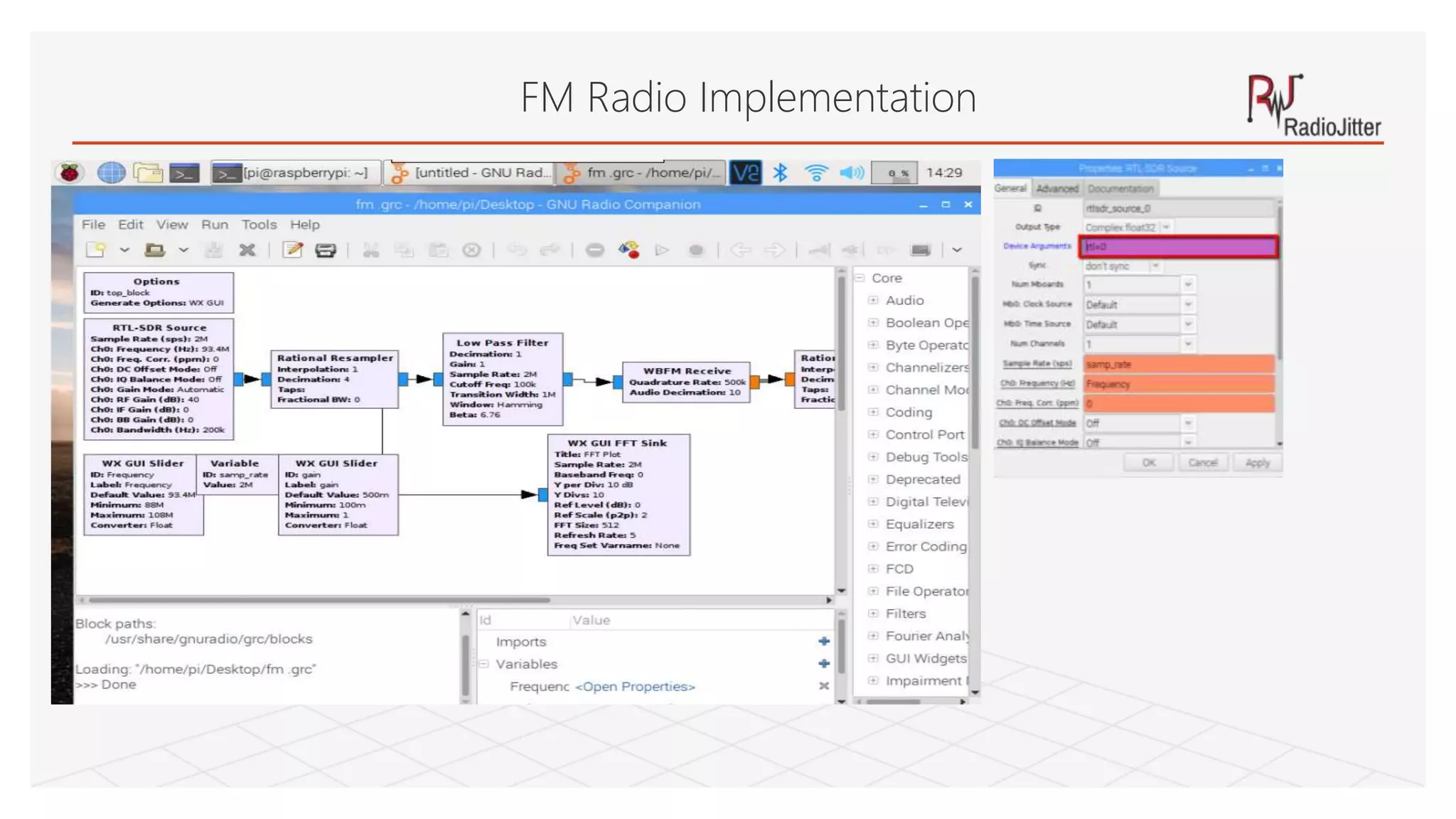The width and height of the screenshot is (1456, 819).
Task: Add variable with plus icon
Action: [824, 664]
